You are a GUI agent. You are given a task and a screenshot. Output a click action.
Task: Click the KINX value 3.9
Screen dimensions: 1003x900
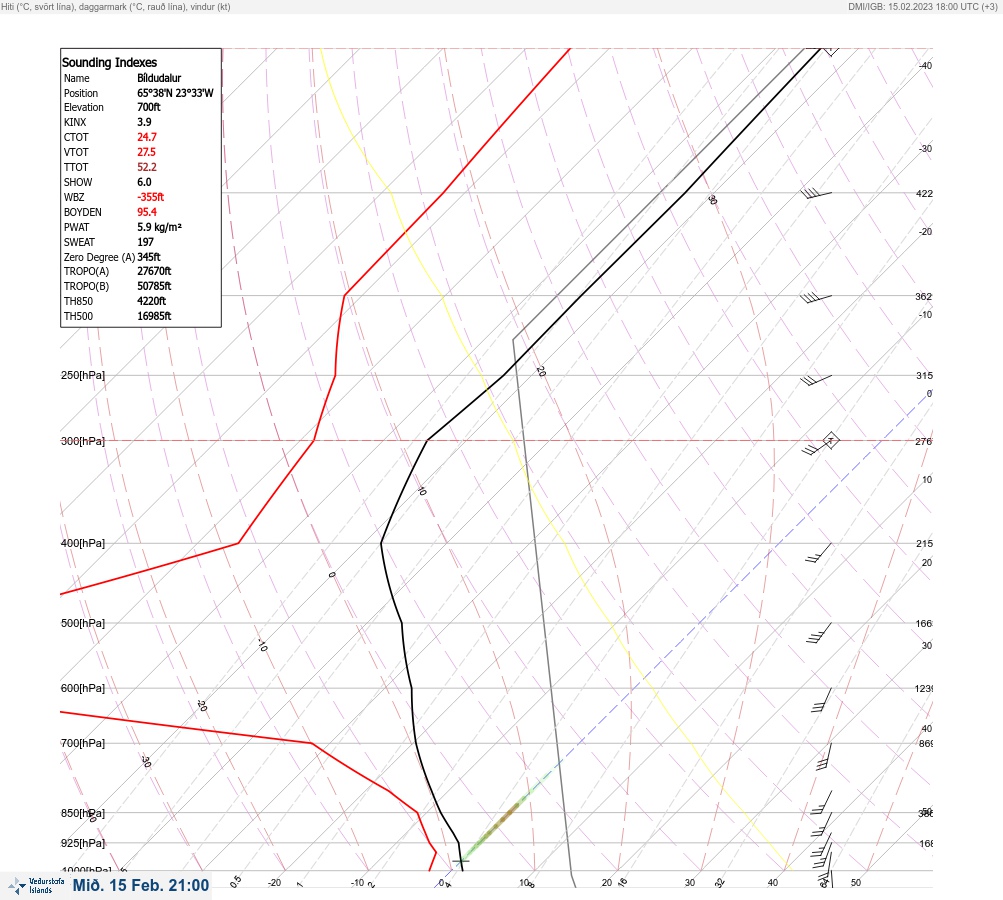(x=145, y=122)
